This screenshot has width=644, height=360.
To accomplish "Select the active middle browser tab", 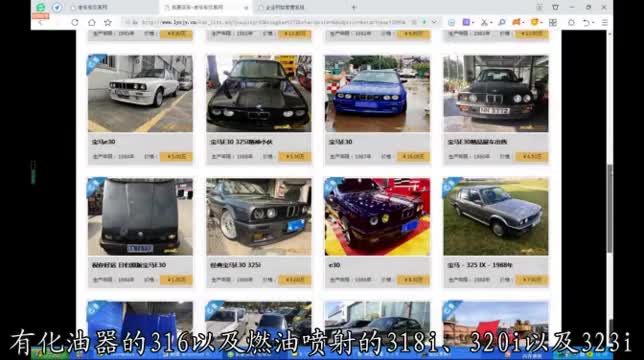I will click(205, 7).
